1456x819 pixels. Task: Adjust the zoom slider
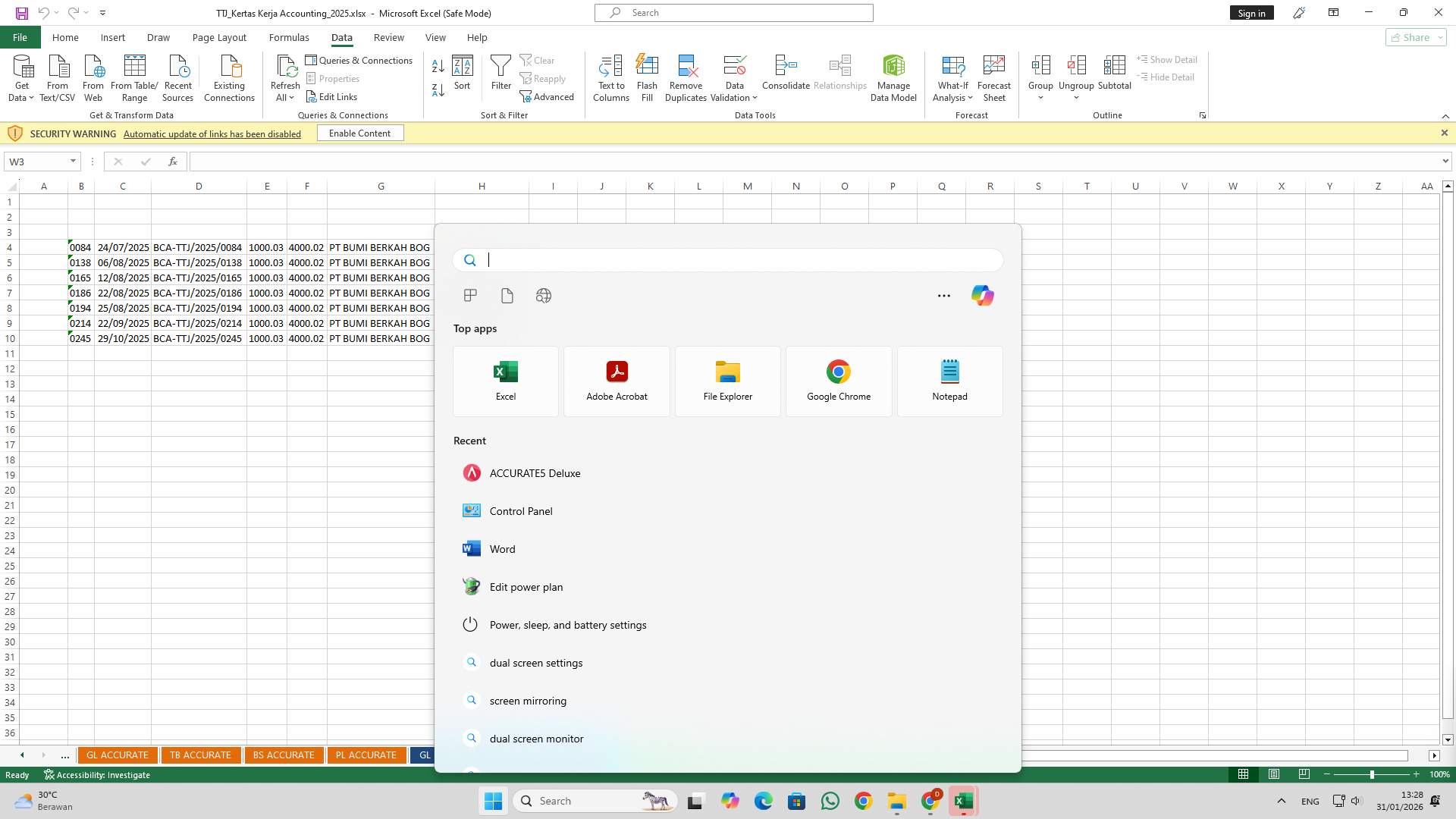(1373, 774)
